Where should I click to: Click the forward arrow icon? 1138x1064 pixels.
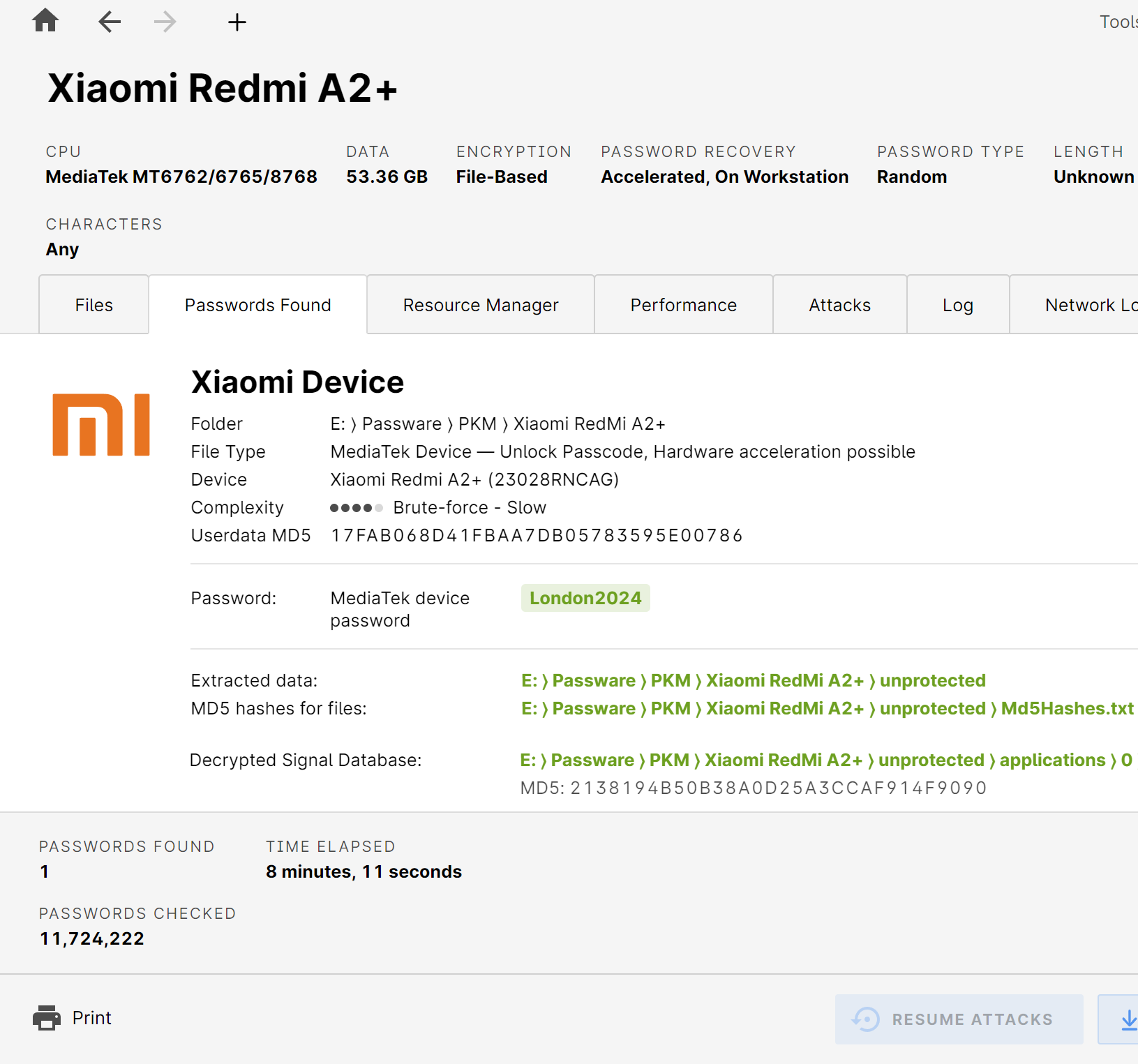[x=165, y=22]
